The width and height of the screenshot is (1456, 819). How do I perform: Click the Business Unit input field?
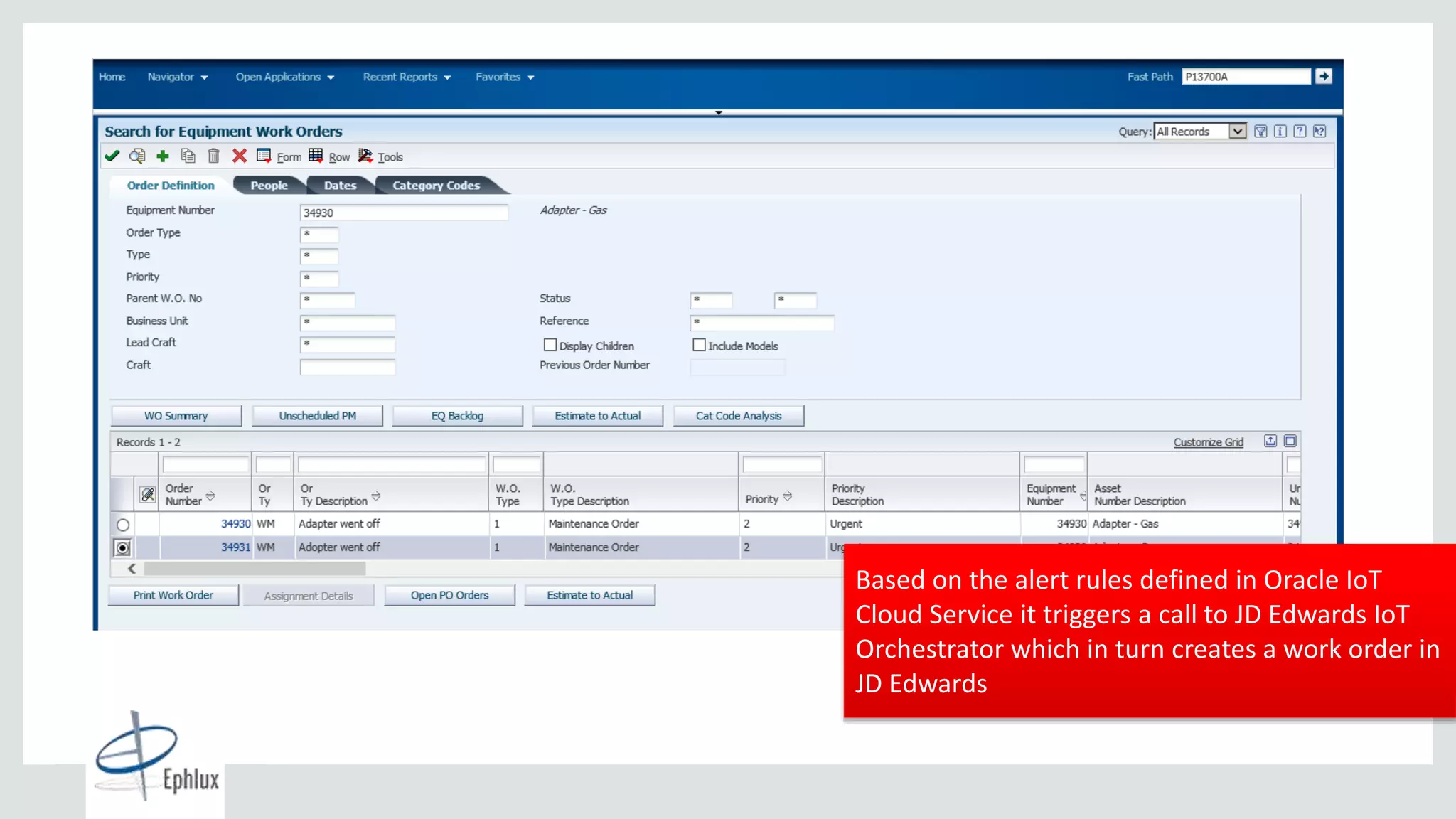pos(348,322)
